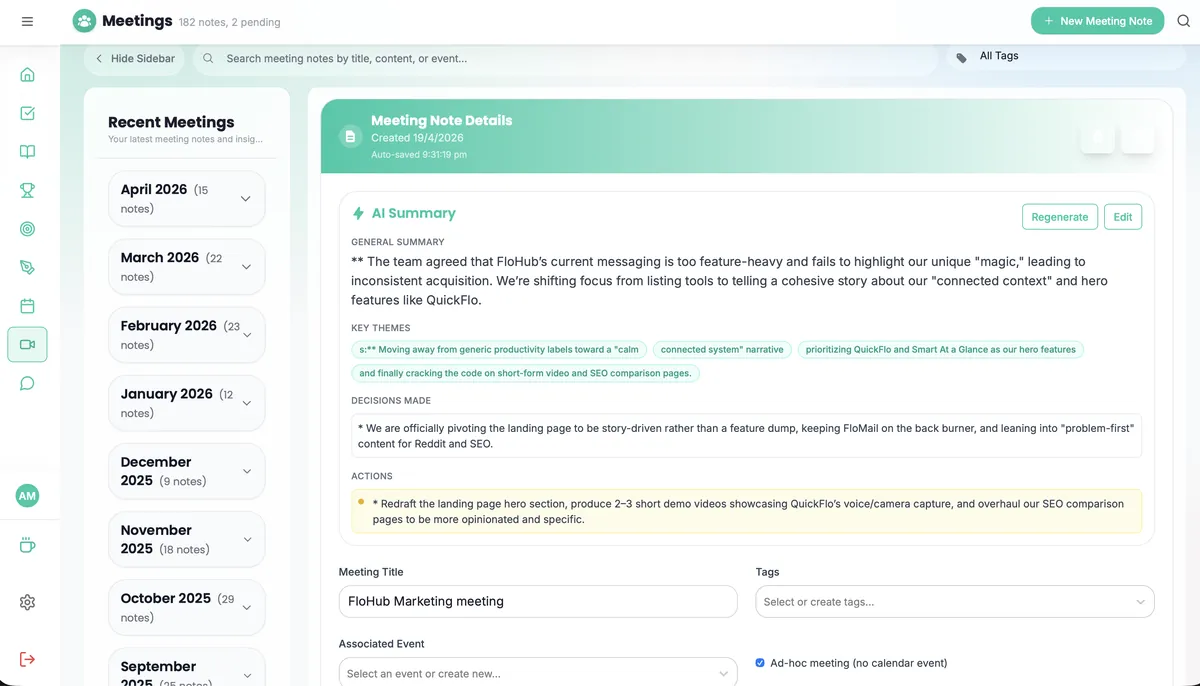Expand the January 2026 notes group
The image size is (1200, 686).
187,402
